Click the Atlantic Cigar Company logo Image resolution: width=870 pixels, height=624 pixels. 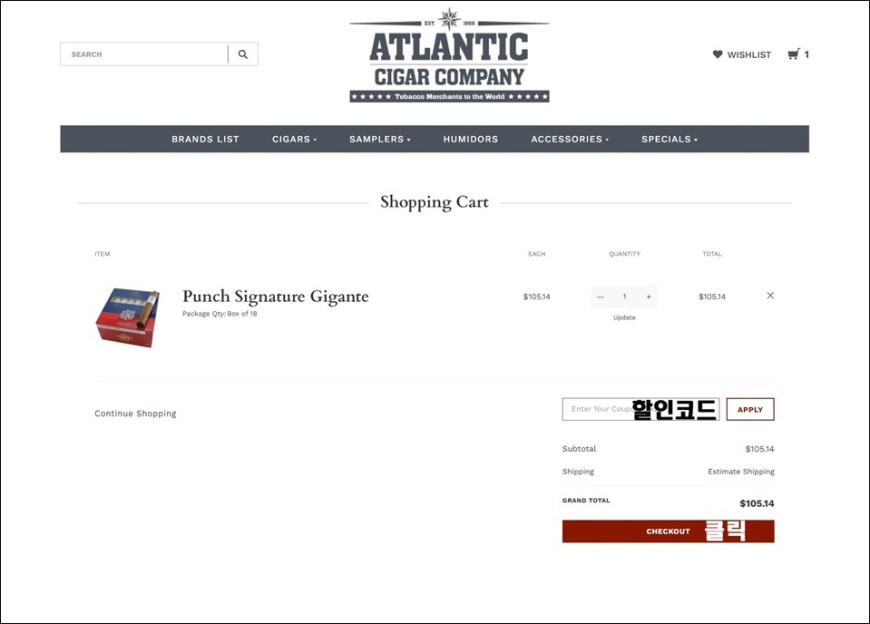point(449,55)
